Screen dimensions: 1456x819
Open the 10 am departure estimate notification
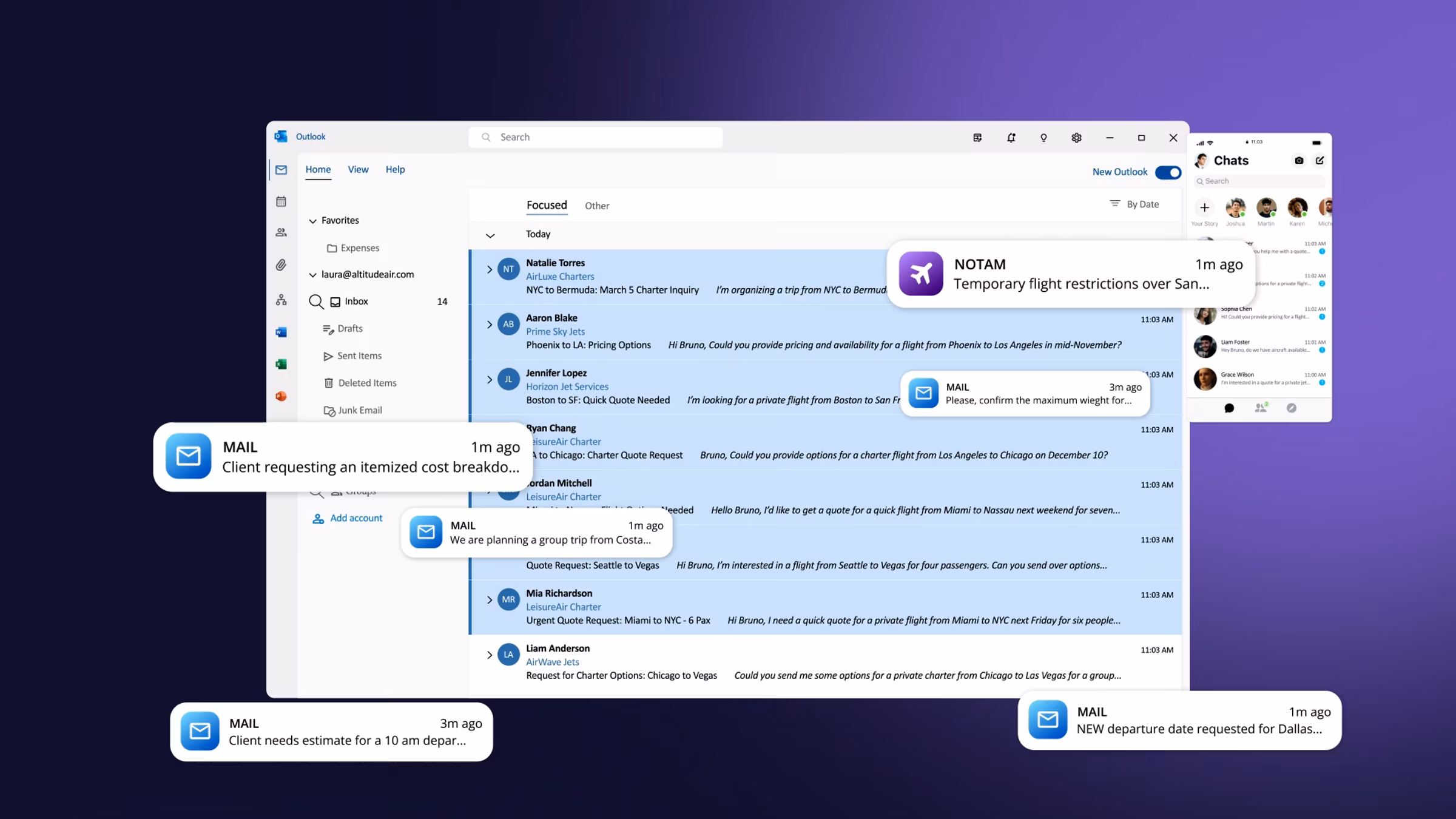(331, 732)
